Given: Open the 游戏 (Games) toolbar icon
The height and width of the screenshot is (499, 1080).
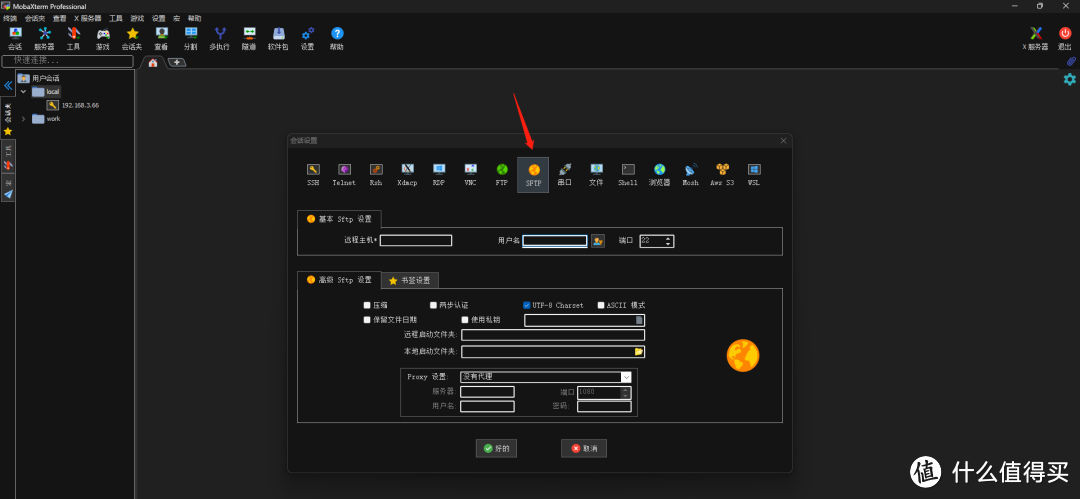Looking at the screenshot, I should click(103, 39).
